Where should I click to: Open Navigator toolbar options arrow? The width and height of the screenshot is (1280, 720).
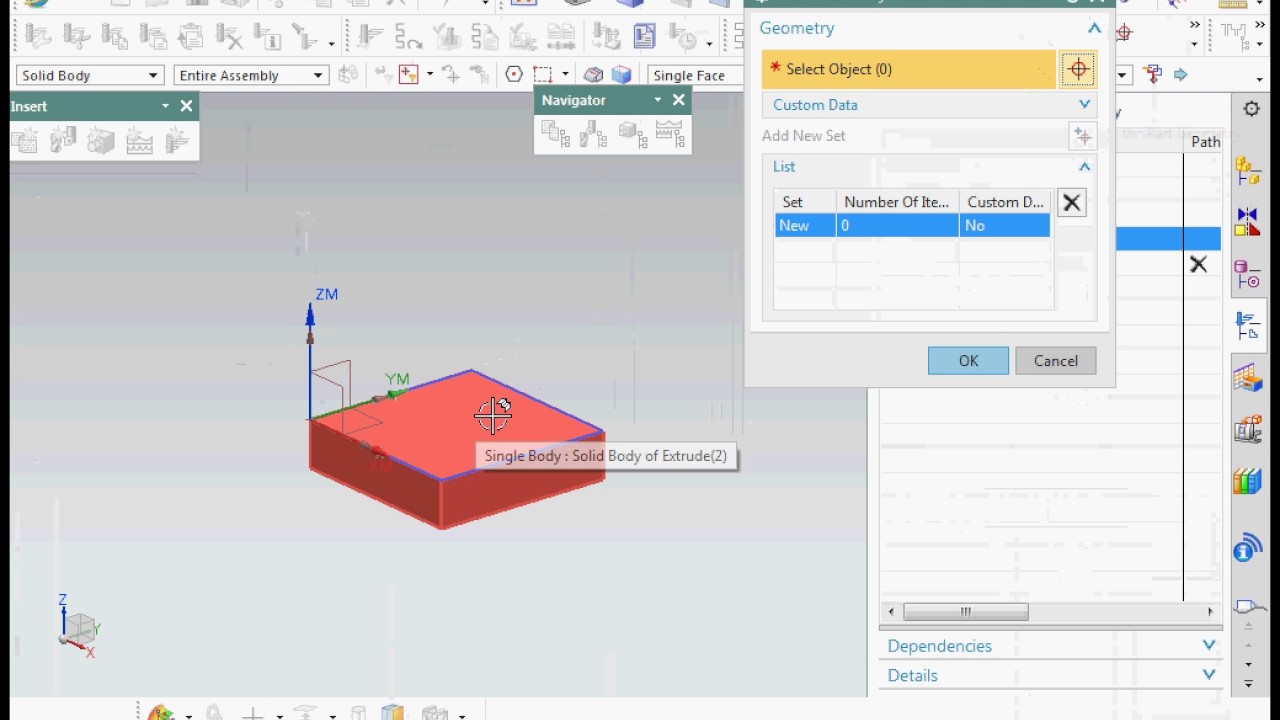tap(657, 100)
